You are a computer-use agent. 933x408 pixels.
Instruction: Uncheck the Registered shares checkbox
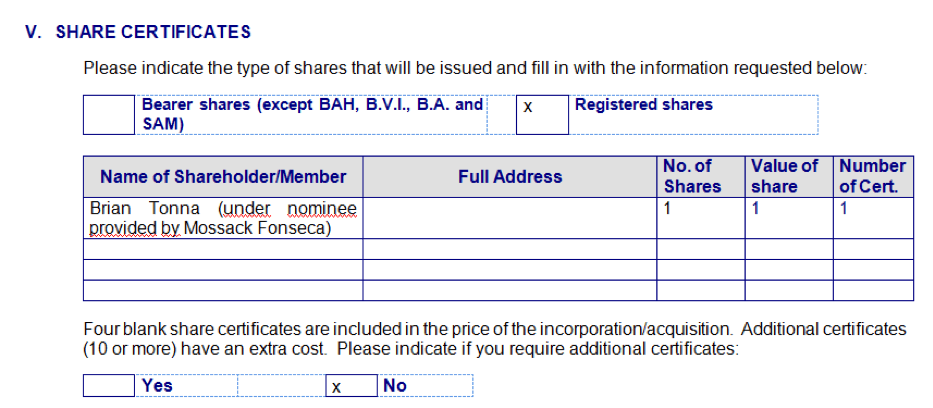543,115
